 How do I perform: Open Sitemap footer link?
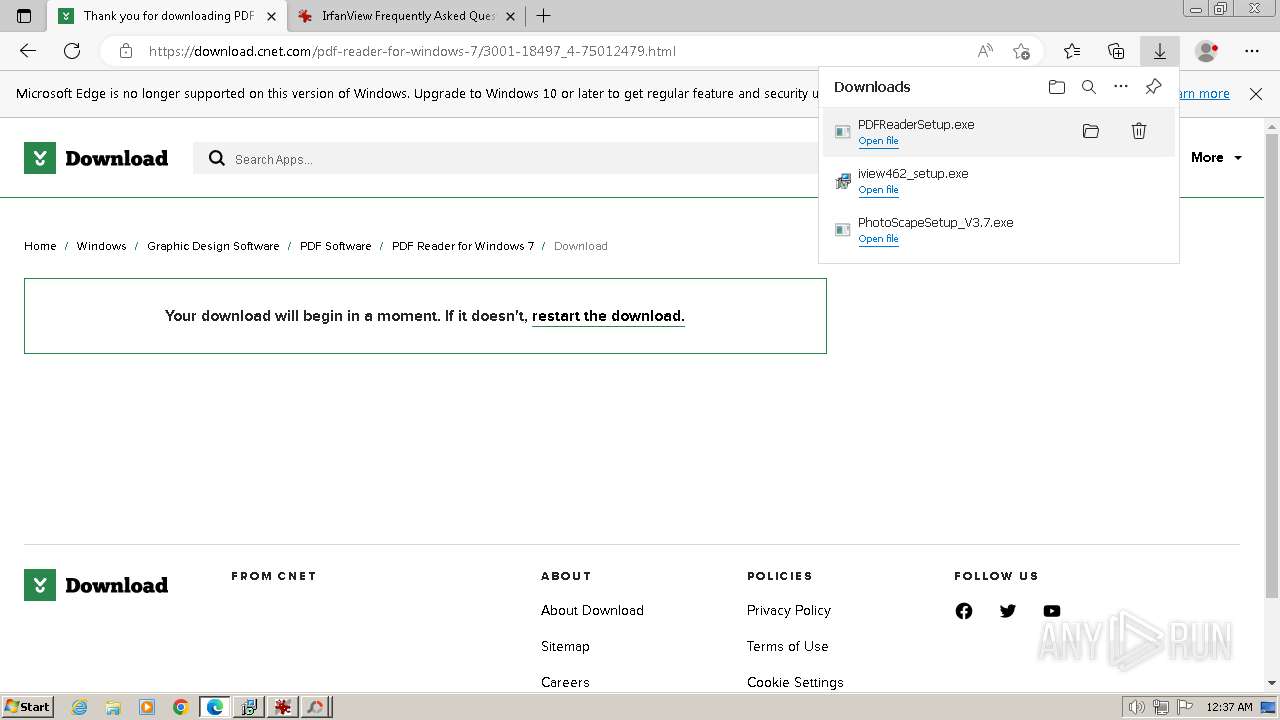click(565, 647)
